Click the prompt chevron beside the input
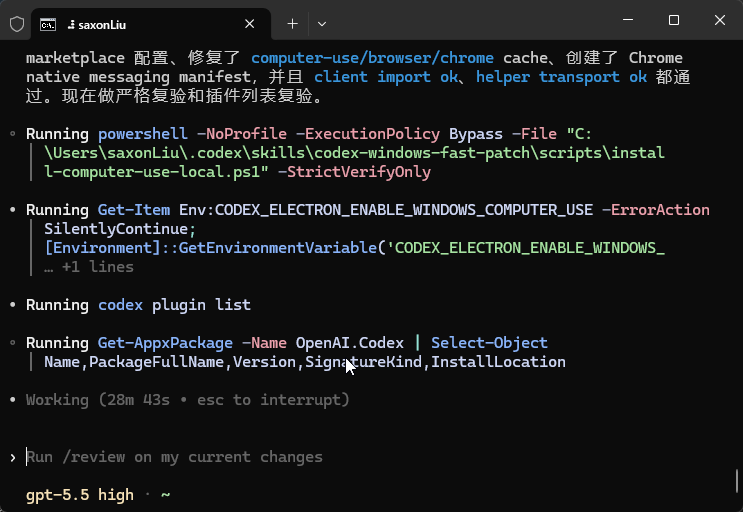 (x=13, y=458)
